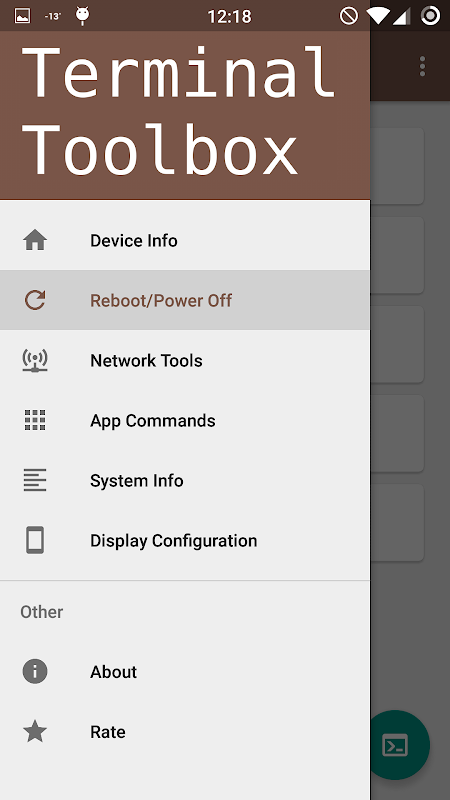Screen dimensions: 450x800
Task: Open the three-dot overflow menu
Action: (x=422, y=66)
